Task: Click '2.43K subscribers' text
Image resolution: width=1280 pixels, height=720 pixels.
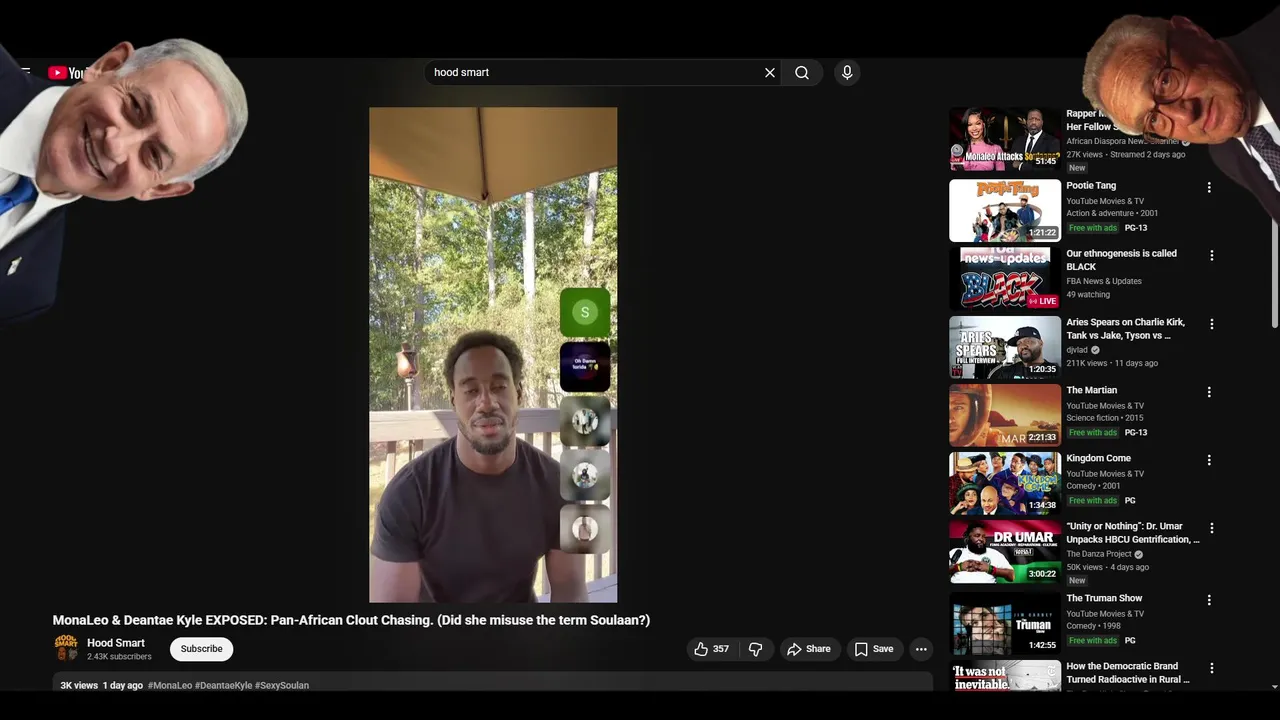Action: (119, 657)
